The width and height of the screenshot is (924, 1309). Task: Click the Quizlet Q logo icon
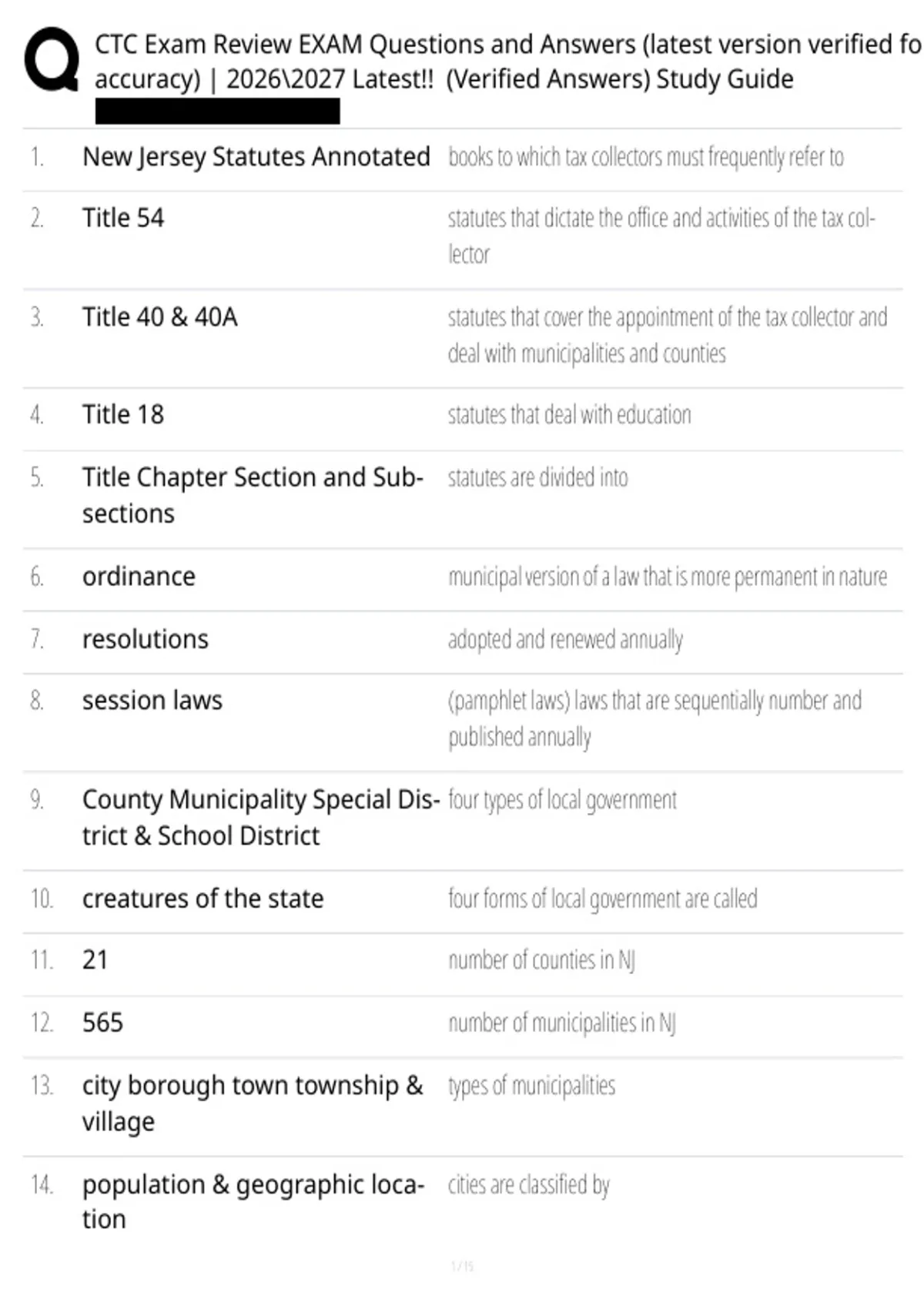[x=52, y=60]
